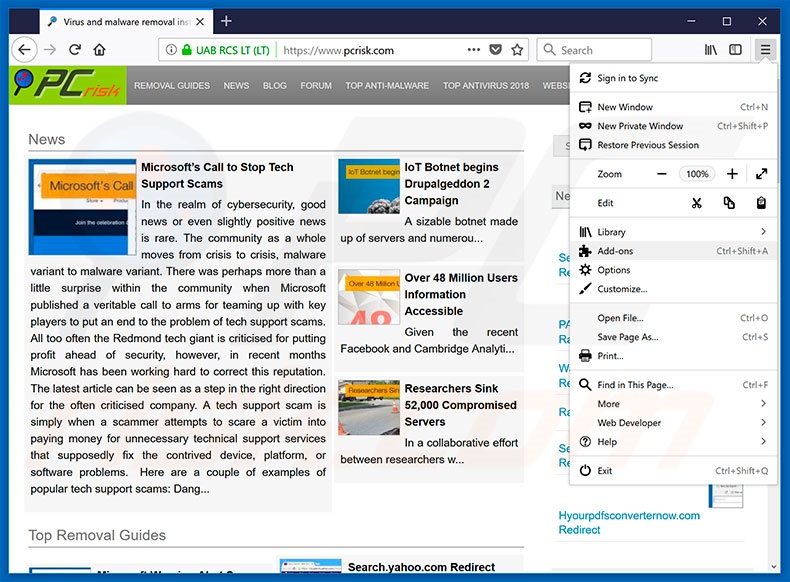Image resolution: width=790 pixels, height=582 pixels.
Task: Open Researchers Sink 52,000 Compromised Servers
Action: tap(460, 405)
